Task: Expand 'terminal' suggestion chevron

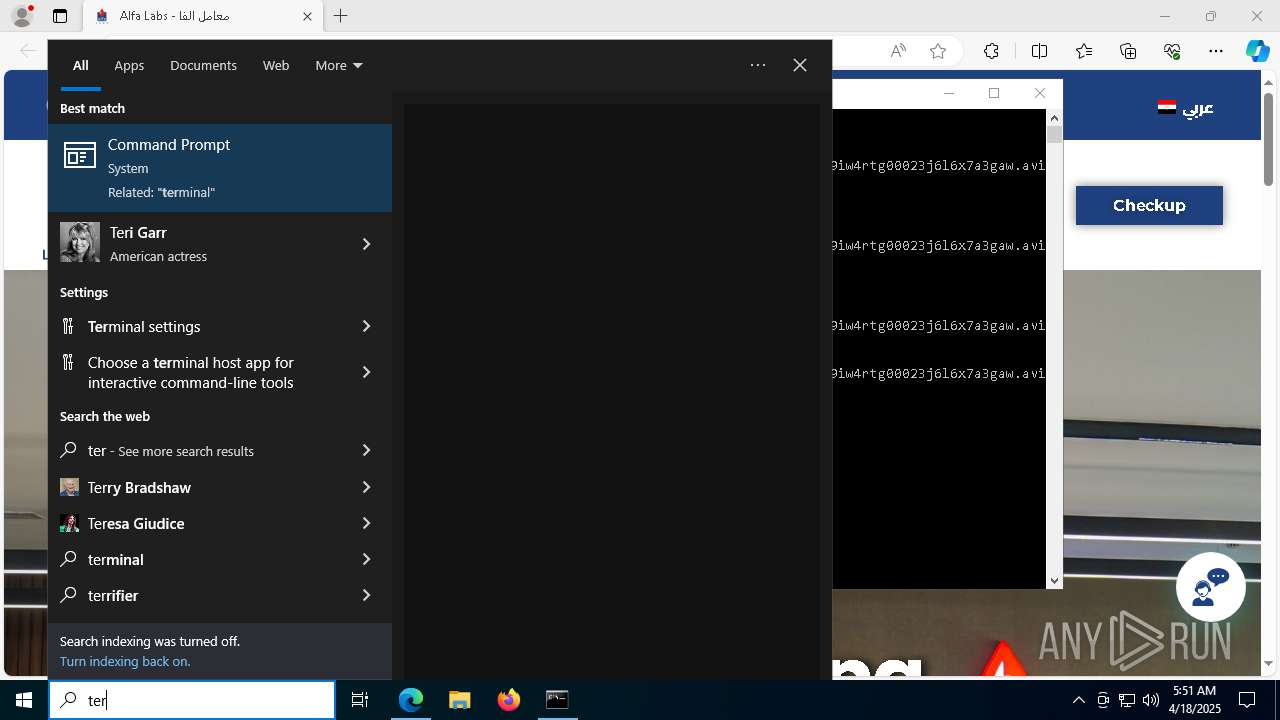Action: click(366, 559)
